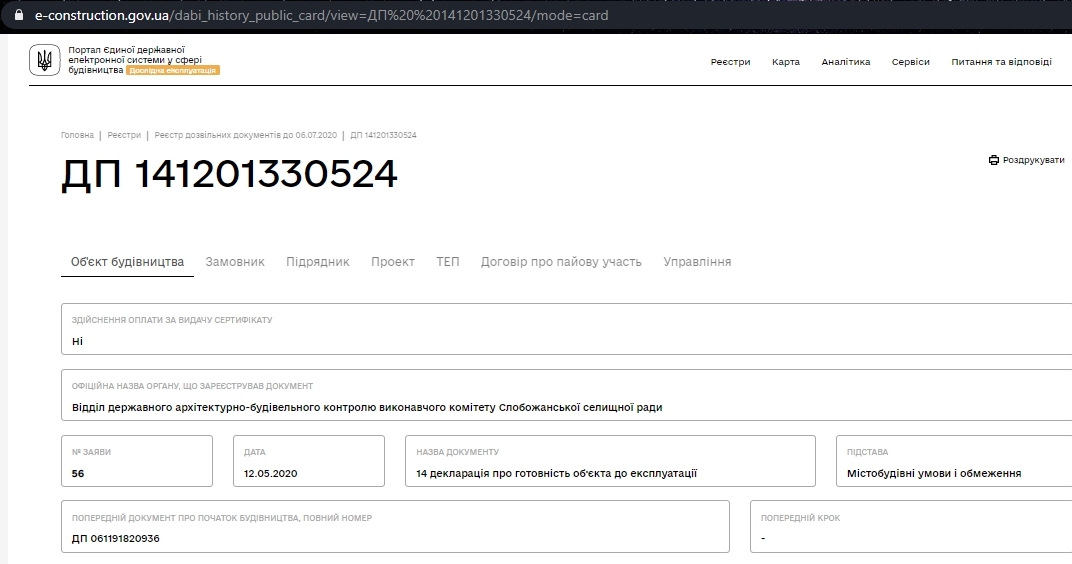The height and width of the screenshot is (564, 1072).
Task: Switch to the Замовник tab
Action: [234, 262]
